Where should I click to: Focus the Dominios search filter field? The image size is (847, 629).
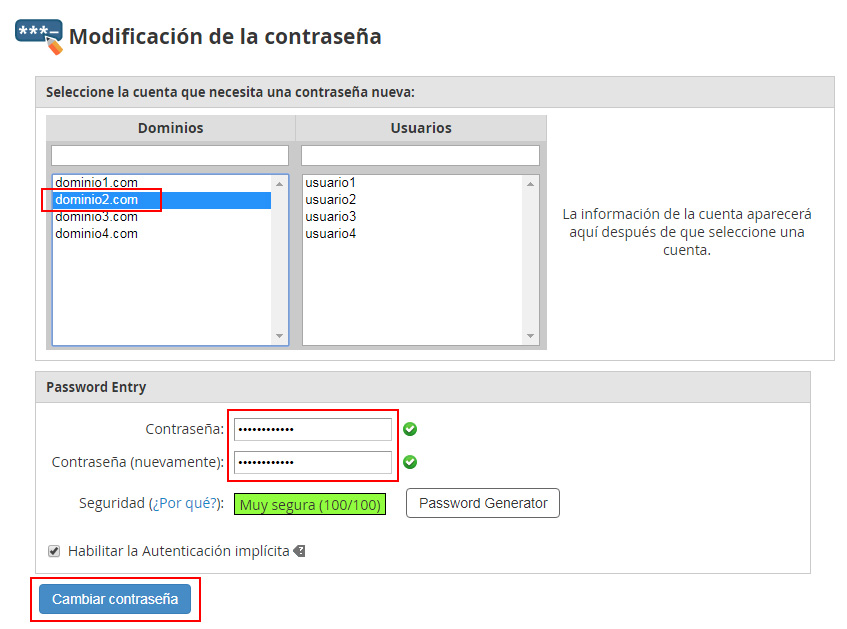click(x=170, y=156)
